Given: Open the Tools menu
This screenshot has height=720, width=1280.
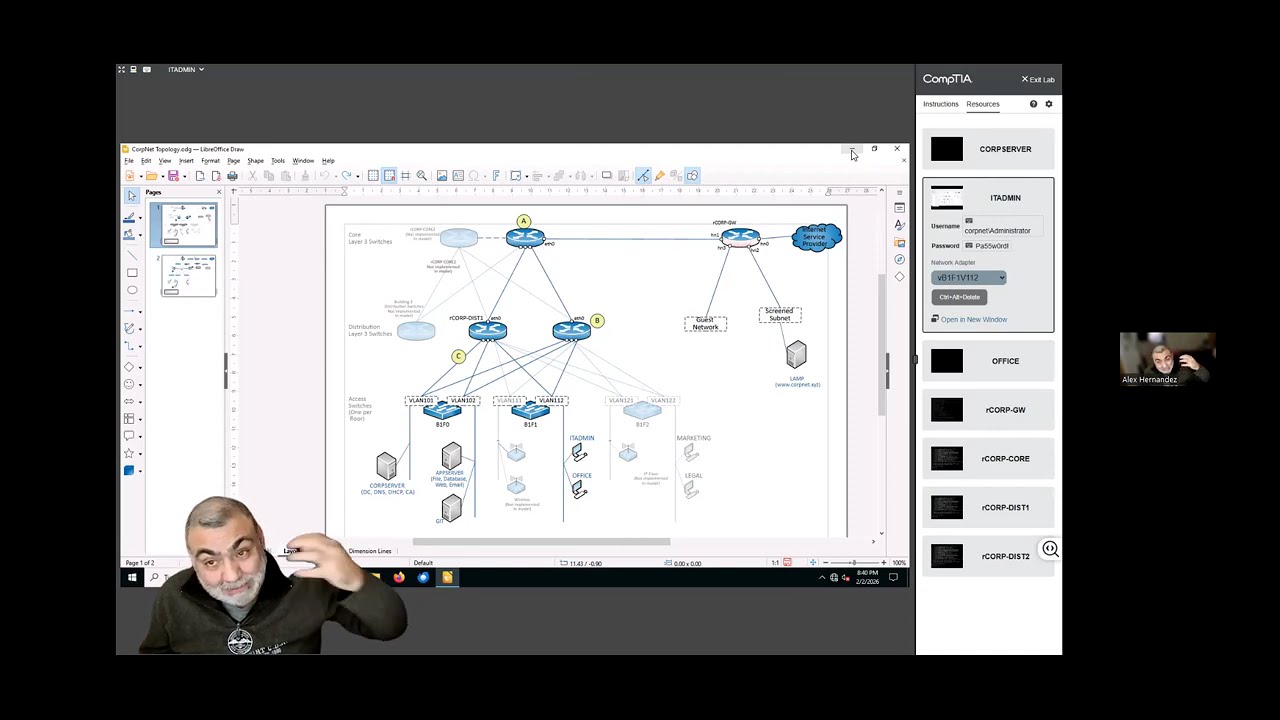Looking at the screenshot, I should click(x=278, y=160).
